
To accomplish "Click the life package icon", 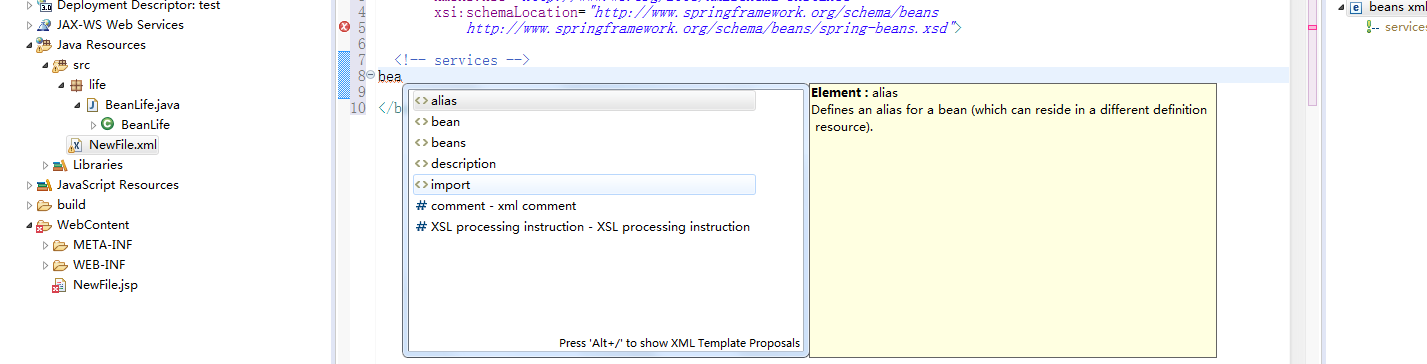I will pos(76,85).
